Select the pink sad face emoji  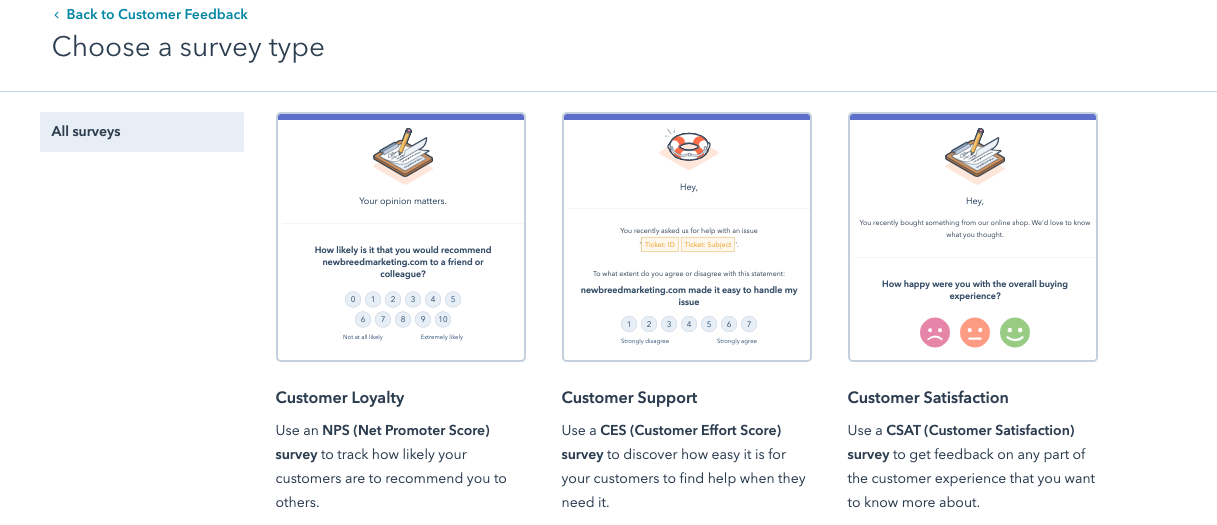pyautogui.click(x=935, y=332)
